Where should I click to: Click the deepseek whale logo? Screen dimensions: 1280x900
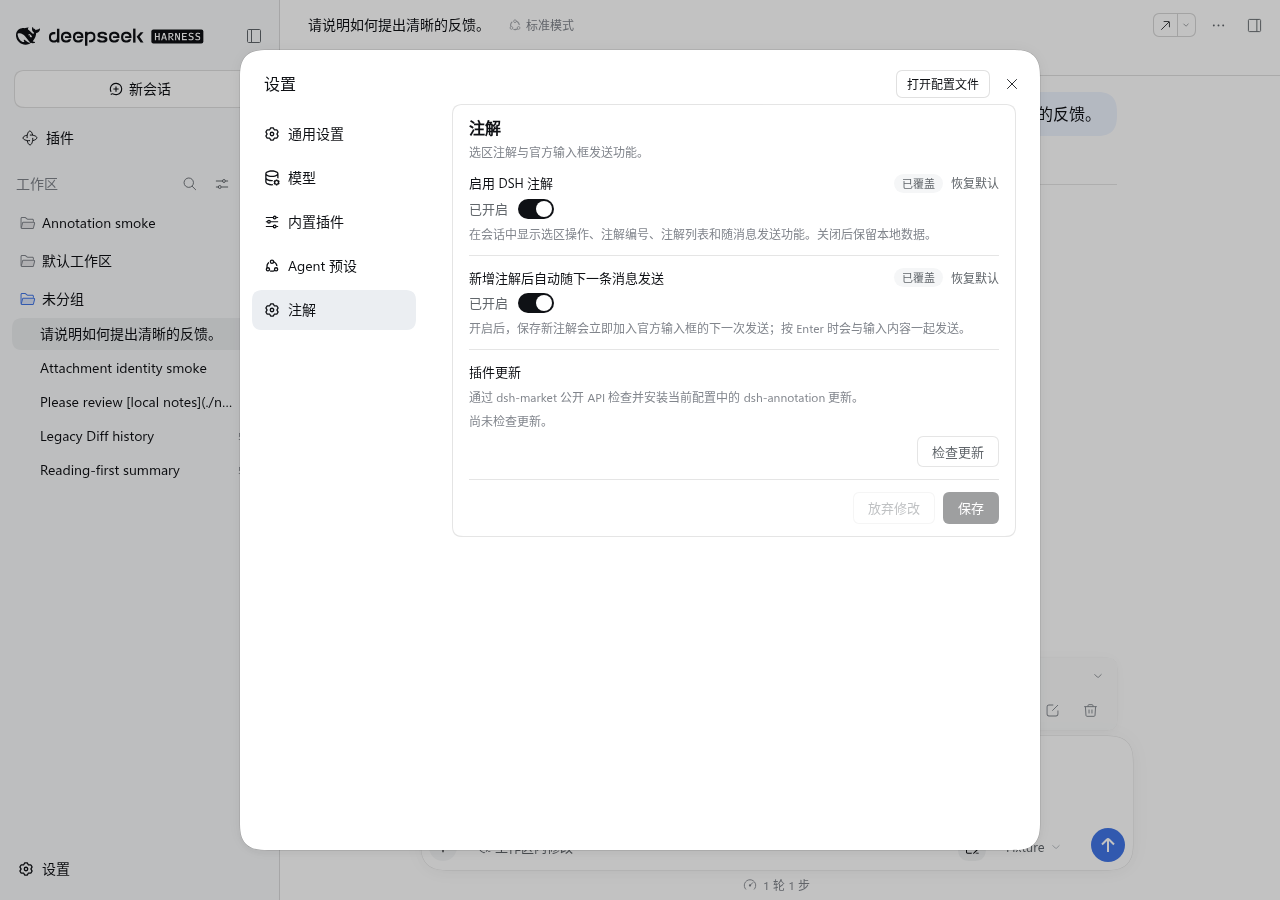[28, 36]
